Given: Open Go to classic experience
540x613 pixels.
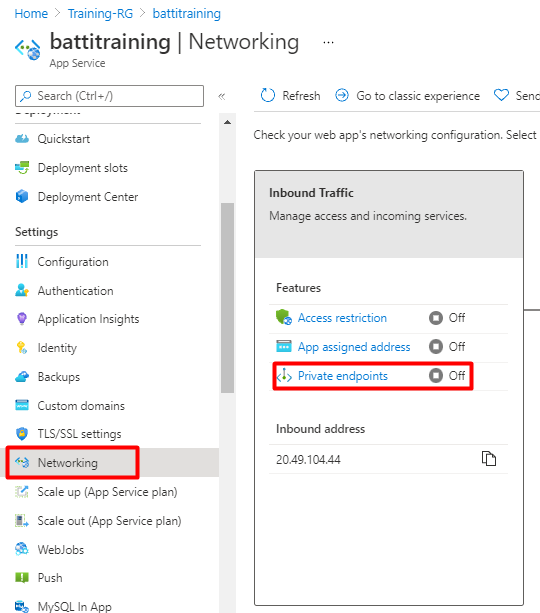Looking at the screenshot, I should [407, 95].
